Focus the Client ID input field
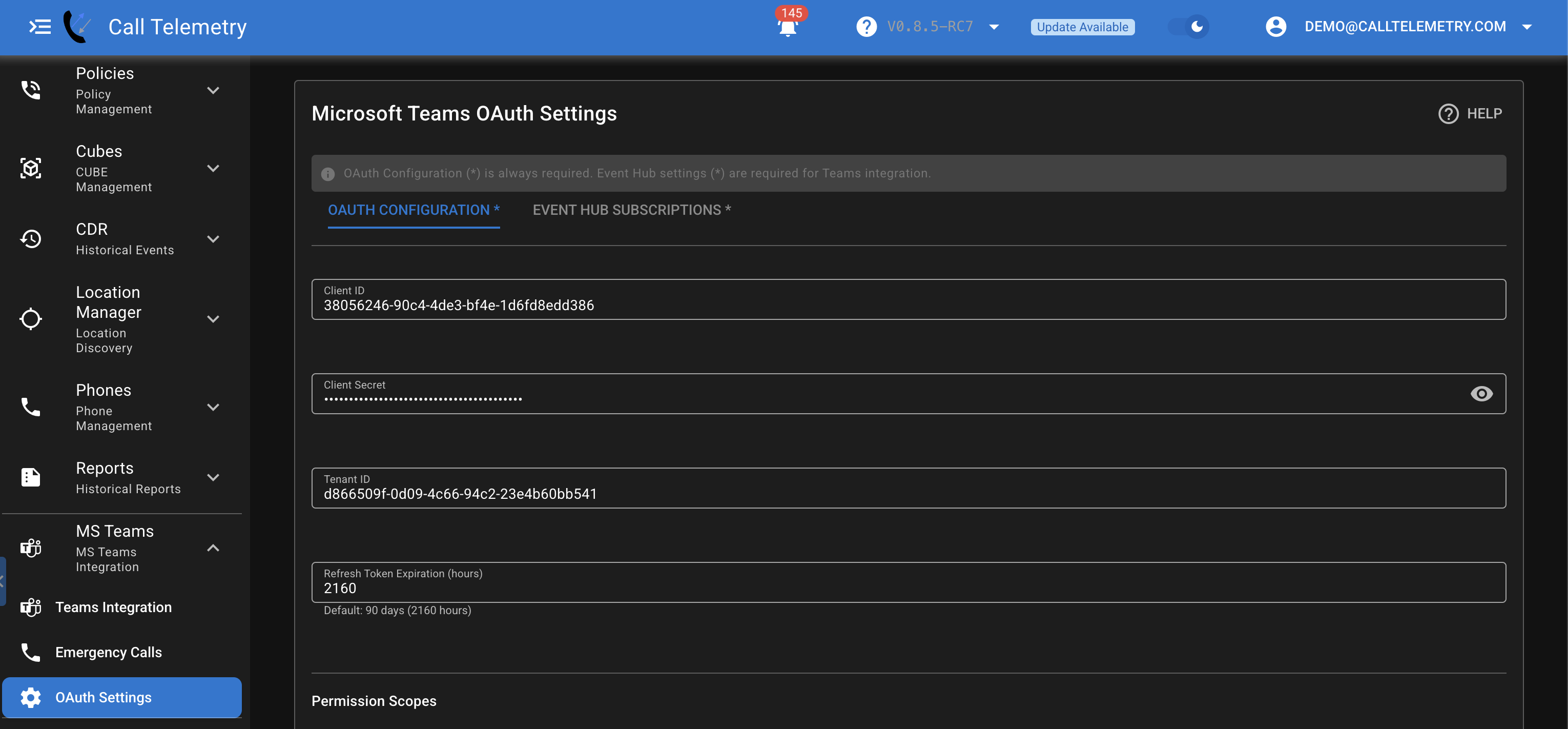Viewport: 1568px width, 729px height. [x=909, y=299]
